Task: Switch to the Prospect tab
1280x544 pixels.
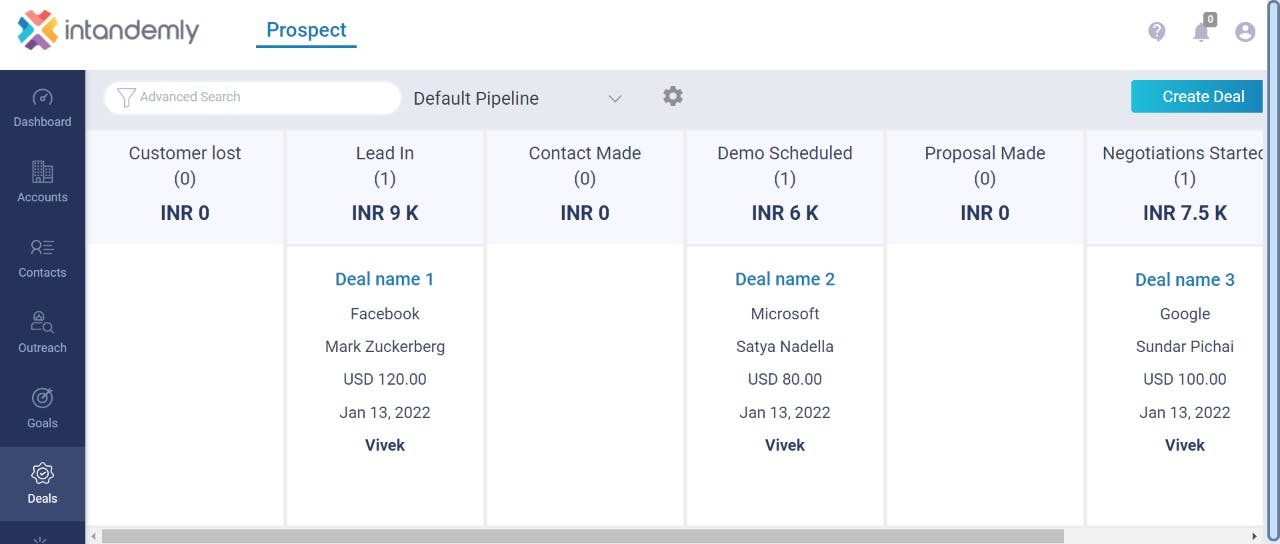Action: [x=306, y=30]
